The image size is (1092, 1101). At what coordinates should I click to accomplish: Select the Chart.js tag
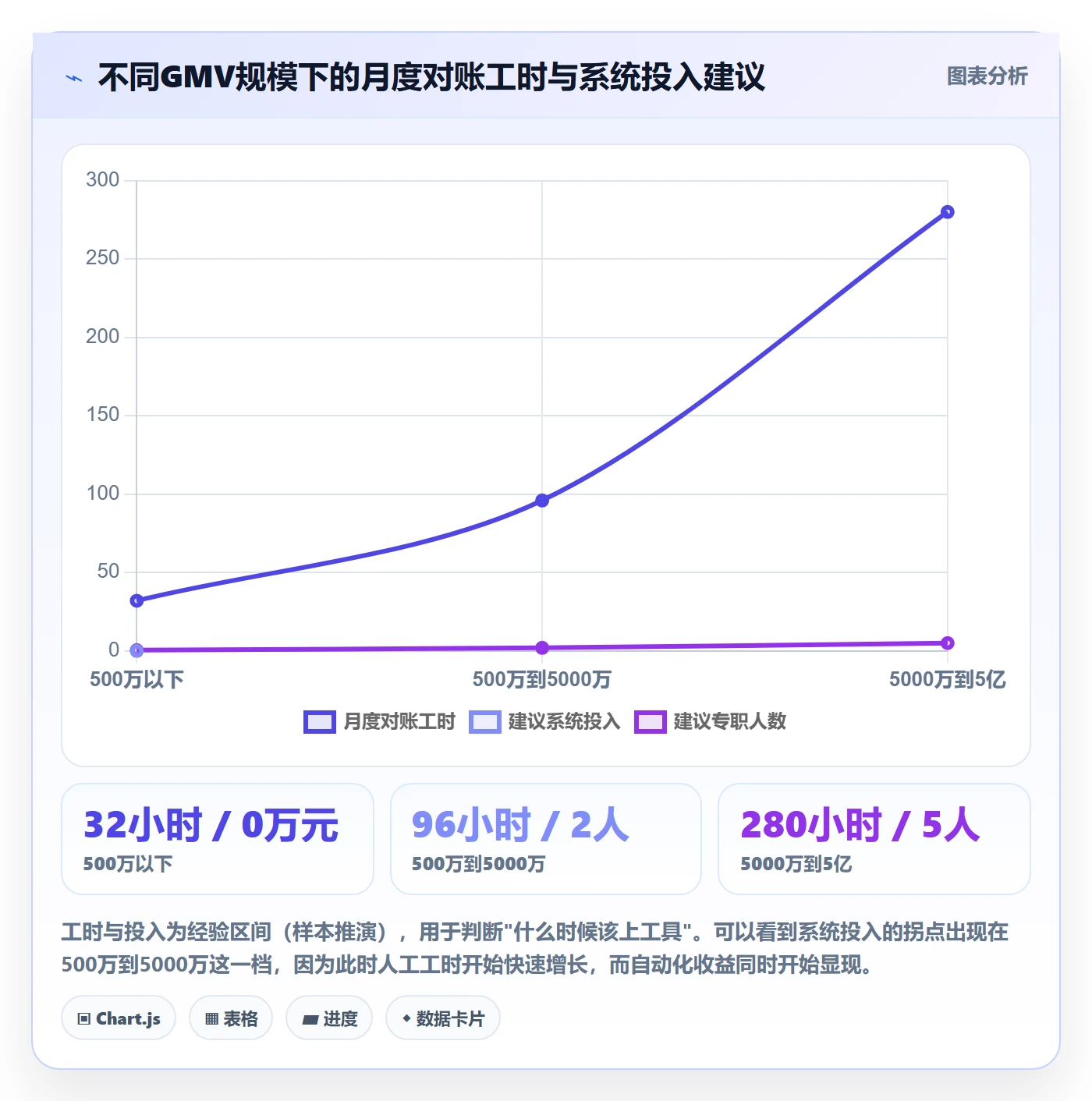119,1018
